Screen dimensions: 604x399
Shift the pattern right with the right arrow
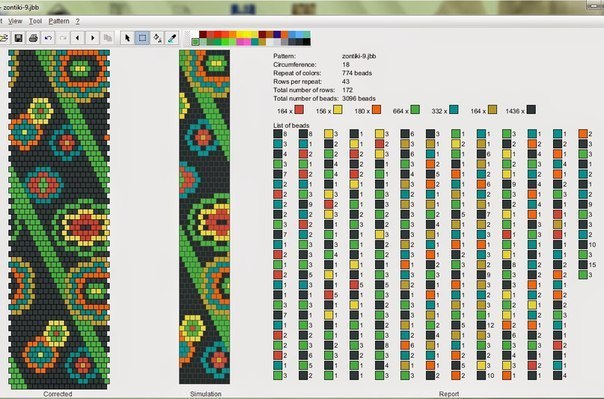click(x=93, y=38)
